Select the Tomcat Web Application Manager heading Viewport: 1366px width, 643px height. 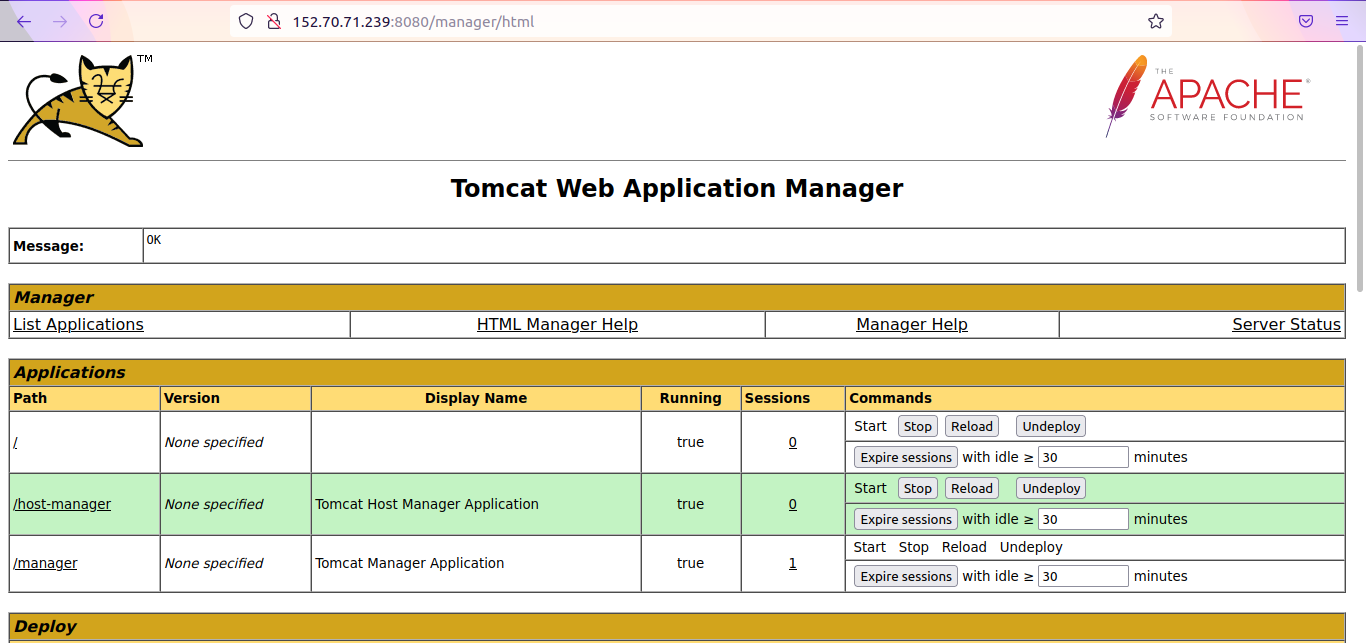tap(677, 188)
